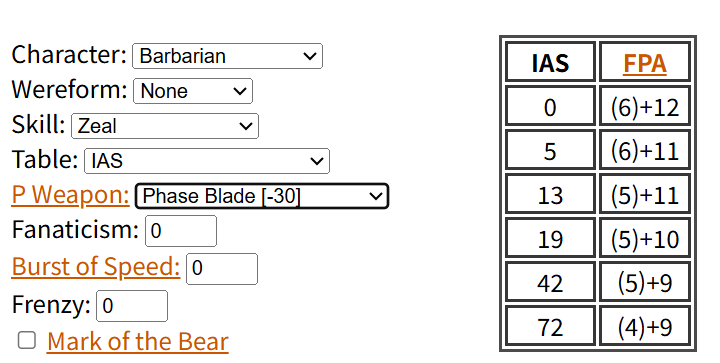The width and height of the screenshot is (720, 363).
Task: Expand the Phase Blade [-30] weapon dropdown
Action: coord(262,196)
